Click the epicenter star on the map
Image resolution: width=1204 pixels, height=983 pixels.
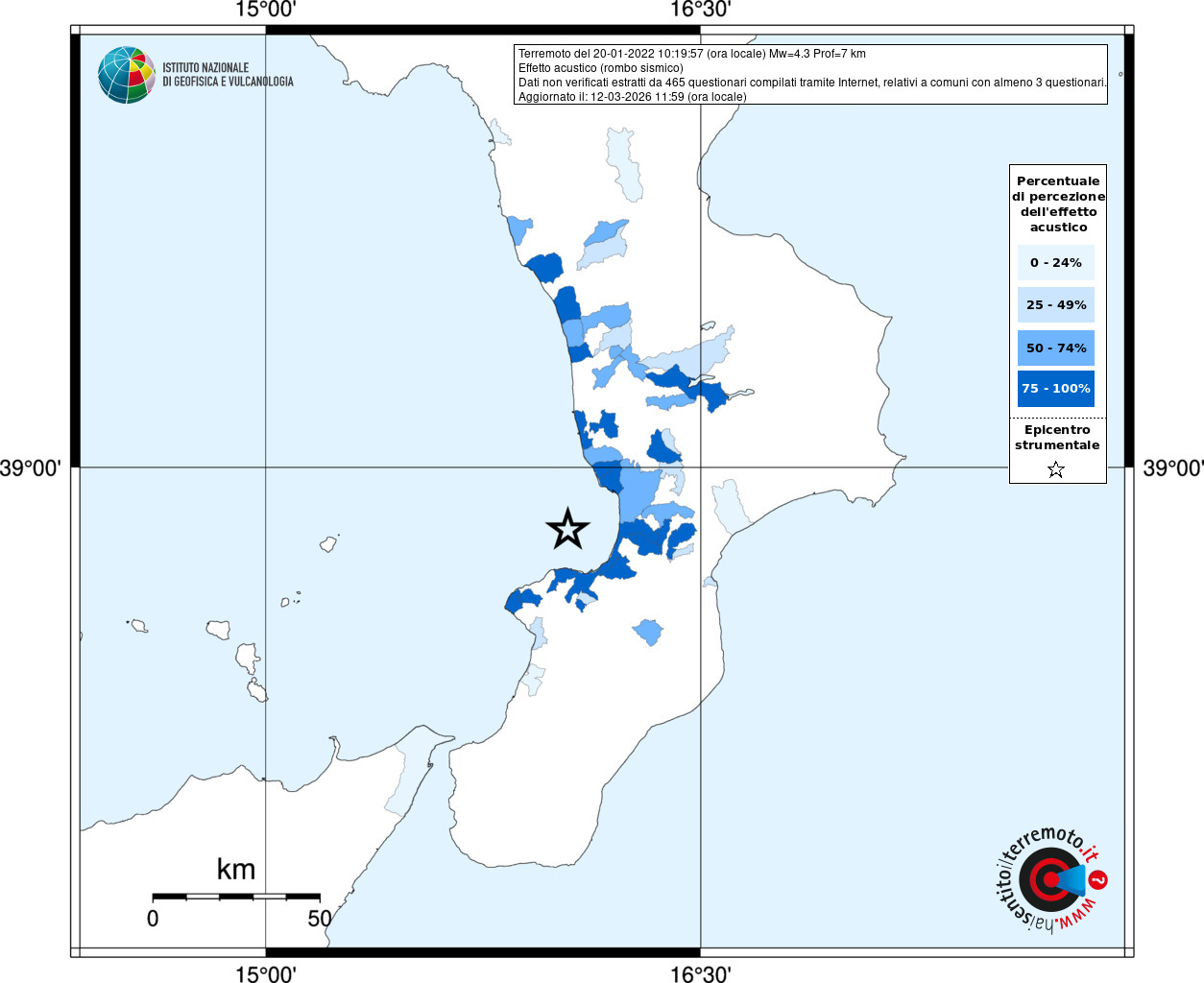567,529
